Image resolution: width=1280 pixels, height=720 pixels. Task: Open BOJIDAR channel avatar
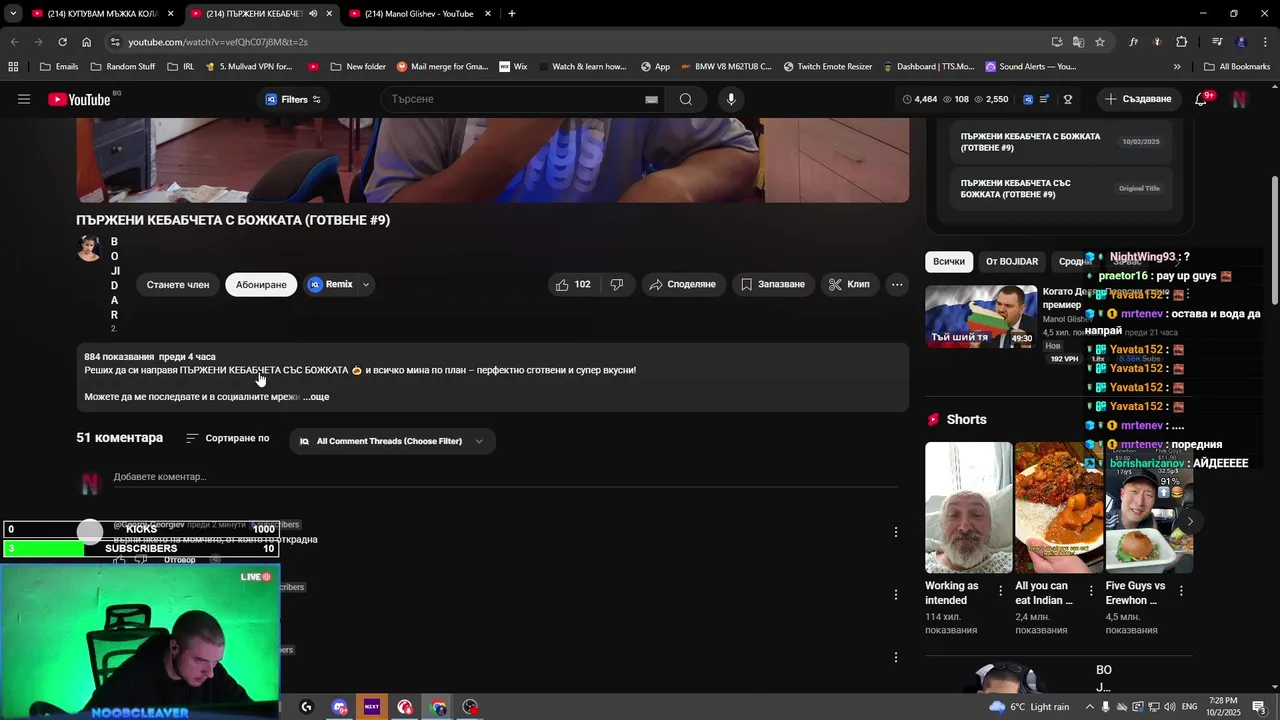tap(89, 248)
